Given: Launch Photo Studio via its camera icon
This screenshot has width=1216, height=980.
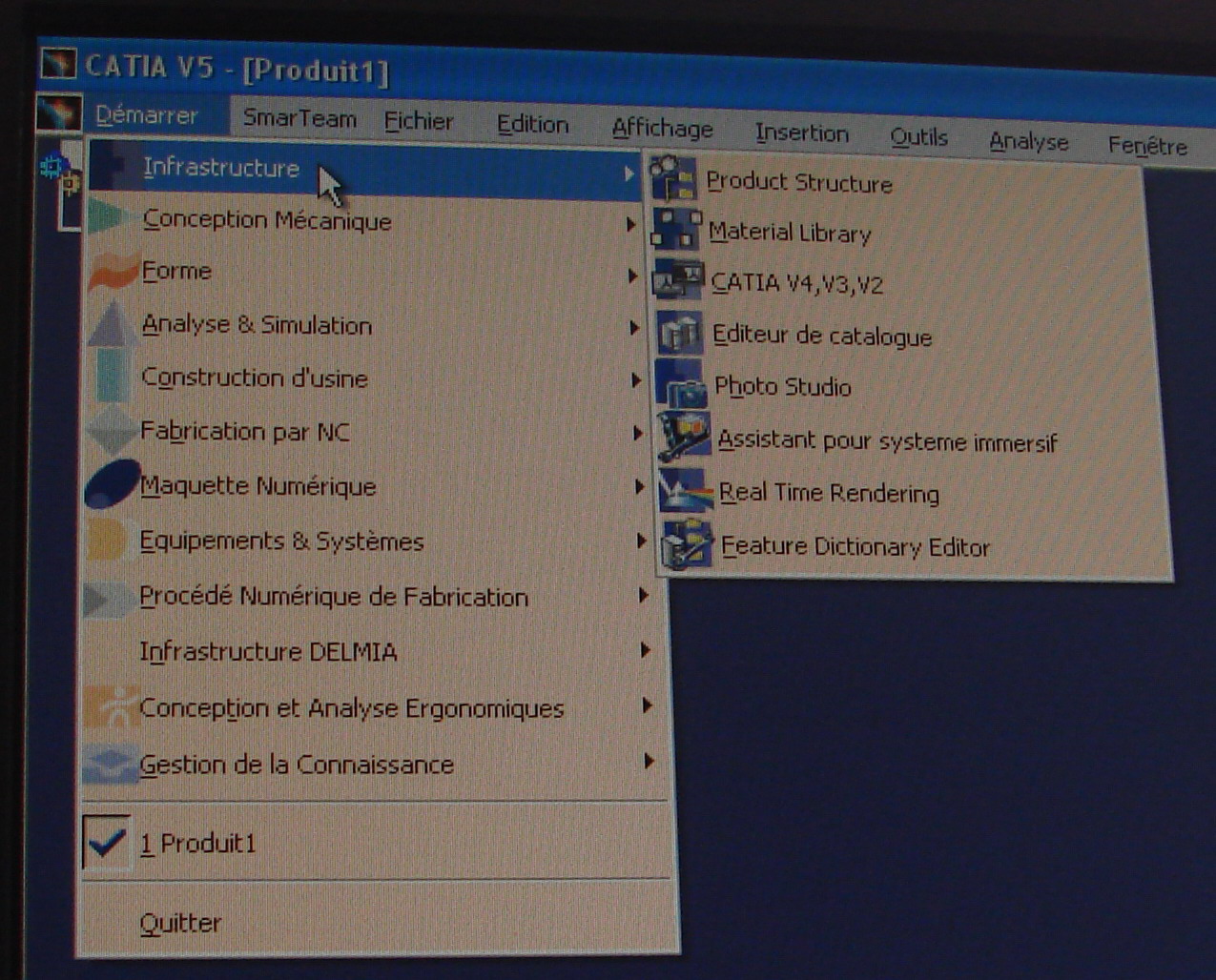Looking at the screenshot, I should tap(681, 384).
